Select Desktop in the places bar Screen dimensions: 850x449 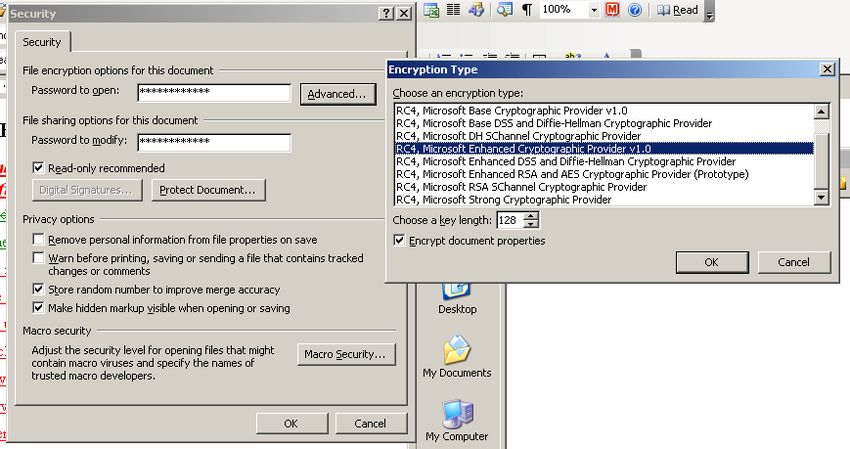(x=457, y=298)
